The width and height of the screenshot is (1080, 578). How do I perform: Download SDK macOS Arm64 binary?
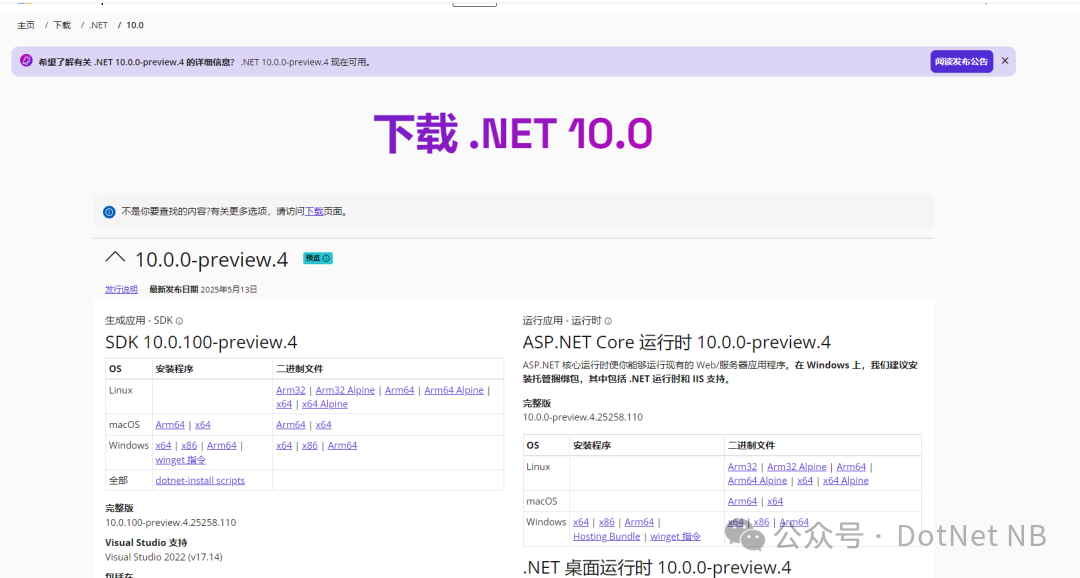click(291, 425)
